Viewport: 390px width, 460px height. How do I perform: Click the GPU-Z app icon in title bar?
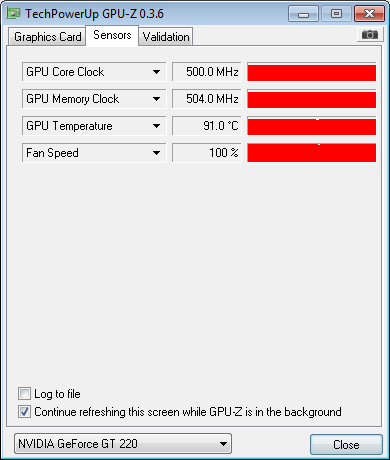point(14,13)
